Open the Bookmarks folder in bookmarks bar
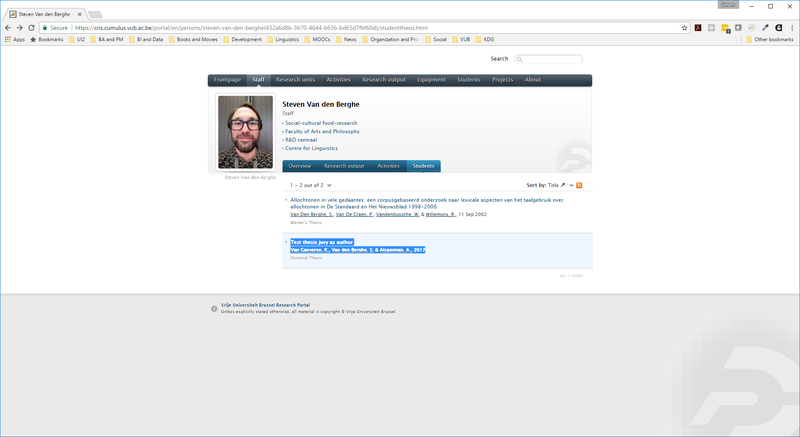800x437 pixels. coord(46,39)
